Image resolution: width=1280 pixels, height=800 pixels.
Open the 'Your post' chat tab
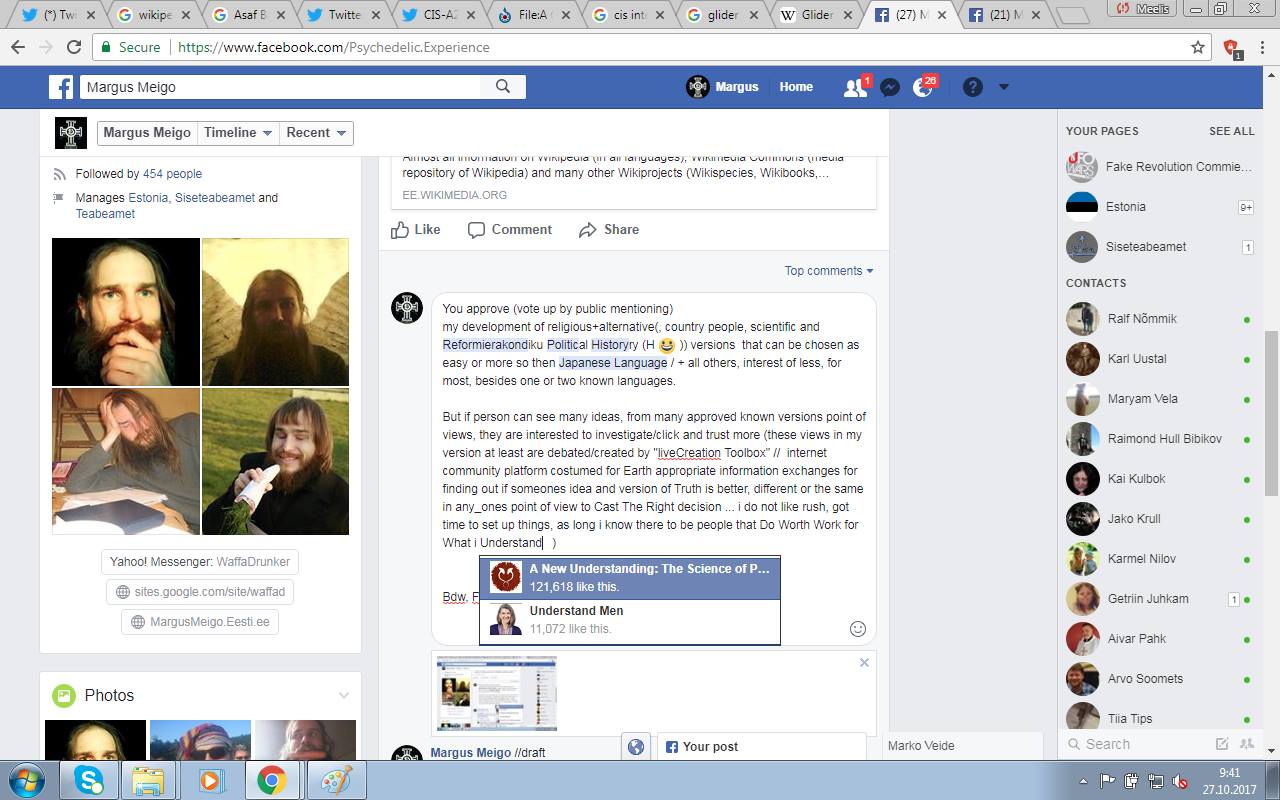pyautogui.click(x=762, y=746)
